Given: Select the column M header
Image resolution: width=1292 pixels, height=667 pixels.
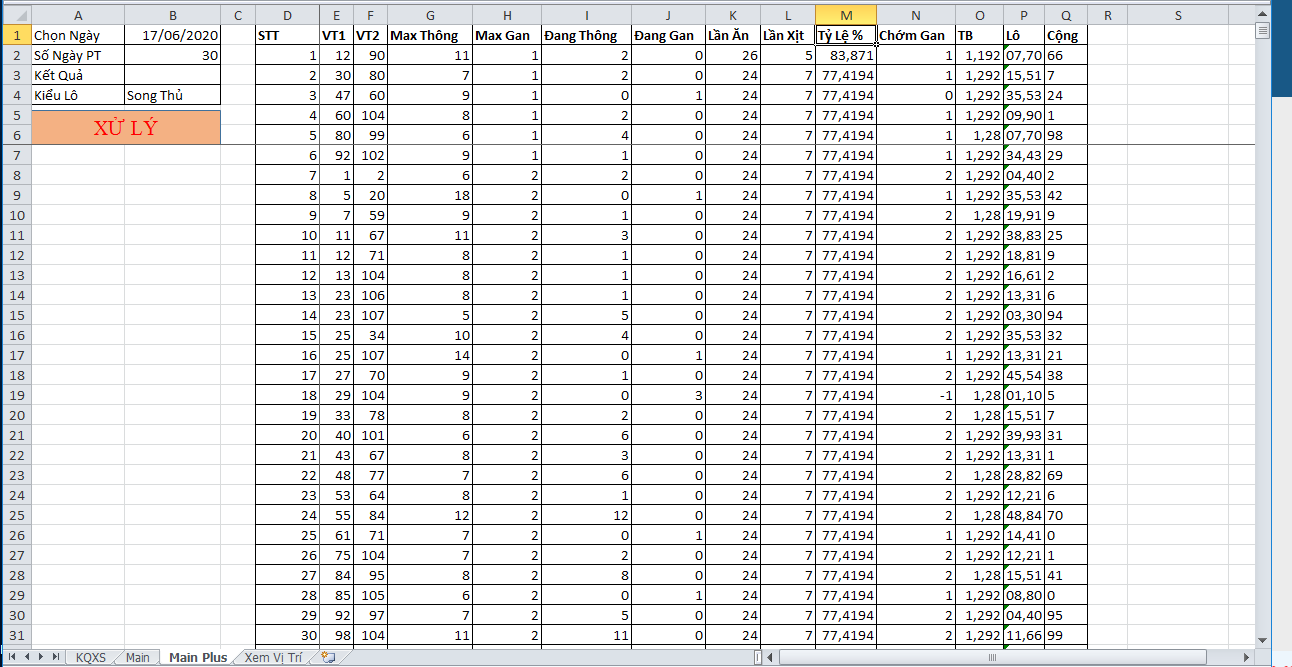Looking at the screenshot, I should pyautogui.click(x=846, y=15).
